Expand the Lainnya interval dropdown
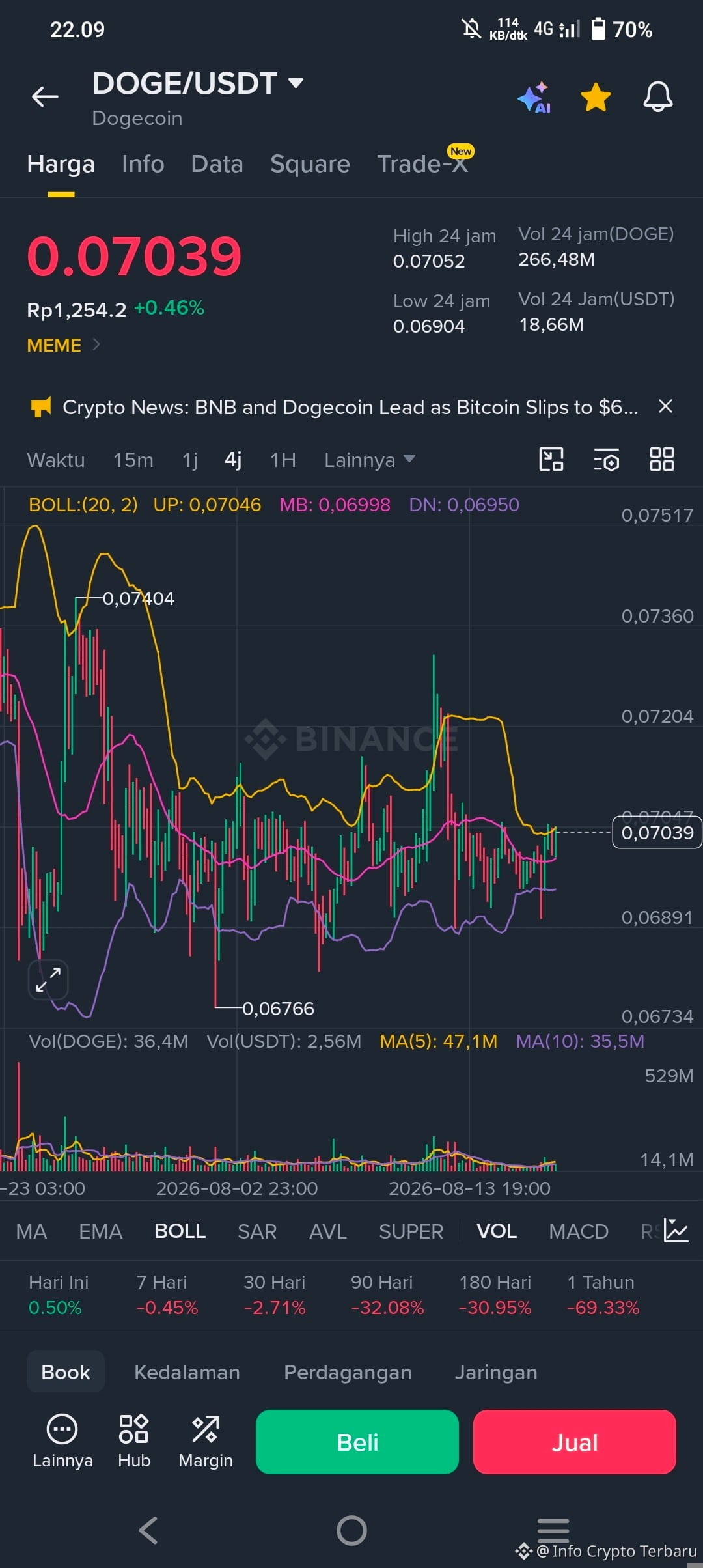The width and height of the screenshot is (703, 1568). click(370, 460)
